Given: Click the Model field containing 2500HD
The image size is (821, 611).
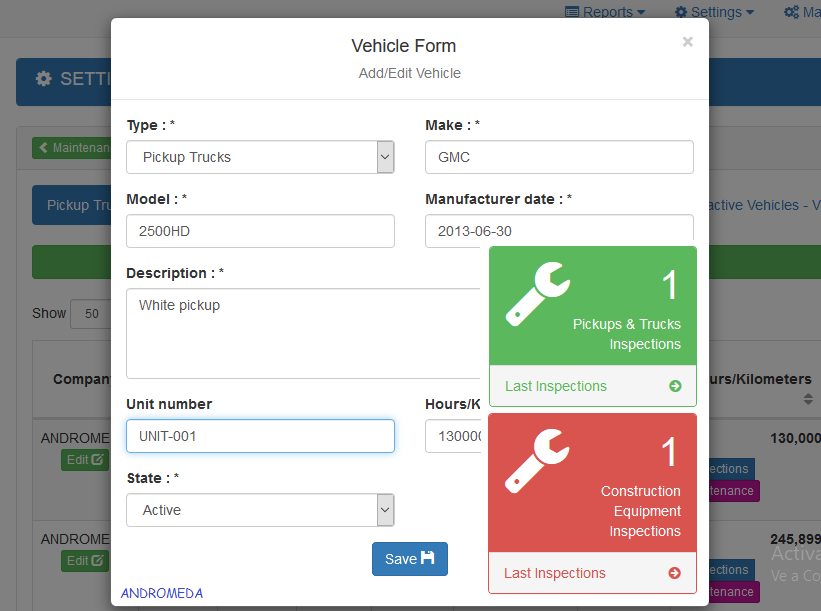Looking at the screenshot, I should (x=260, y=231).
